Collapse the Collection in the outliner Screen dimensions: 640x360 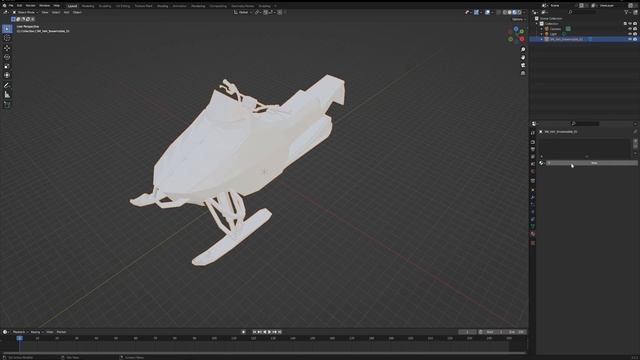point(537,24)
